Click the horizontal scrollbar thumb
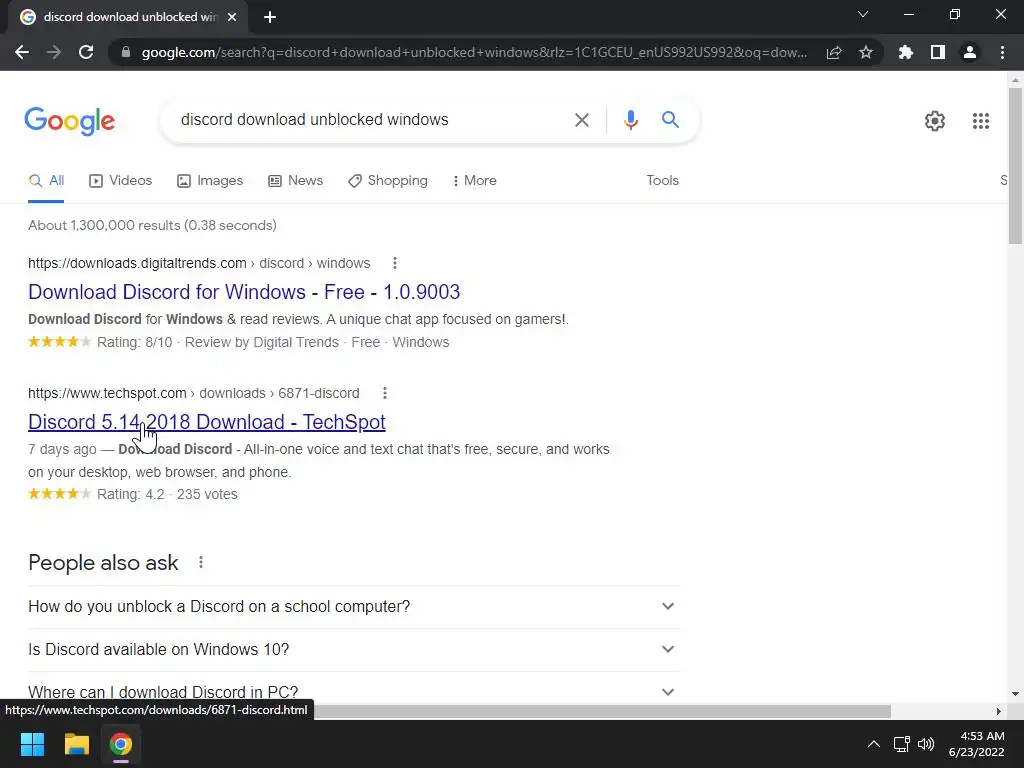Viewport: 1024px width, 768px height. point(602,711)
